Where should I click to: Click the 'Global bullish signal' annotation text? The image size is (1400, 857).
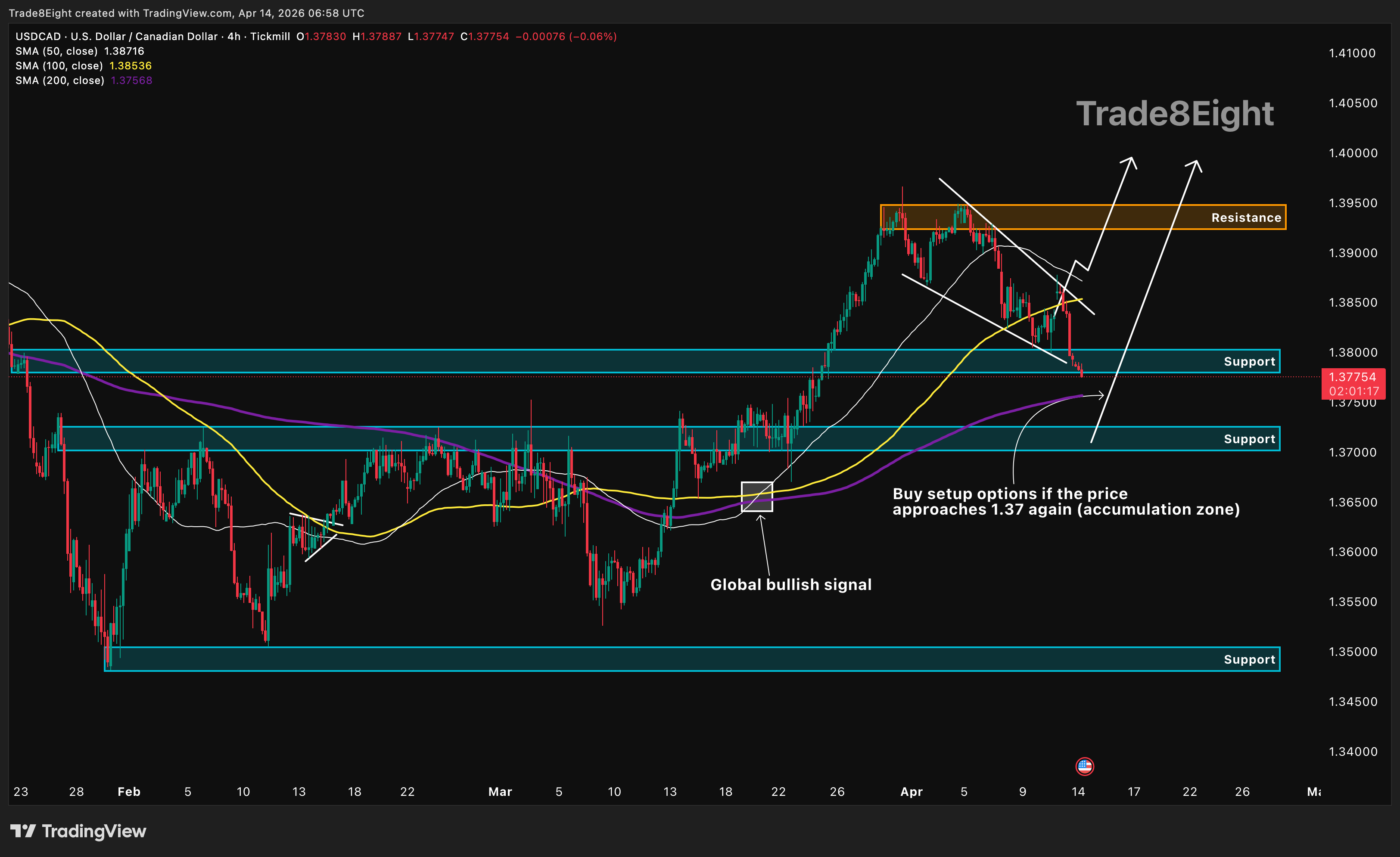(791, 585)
